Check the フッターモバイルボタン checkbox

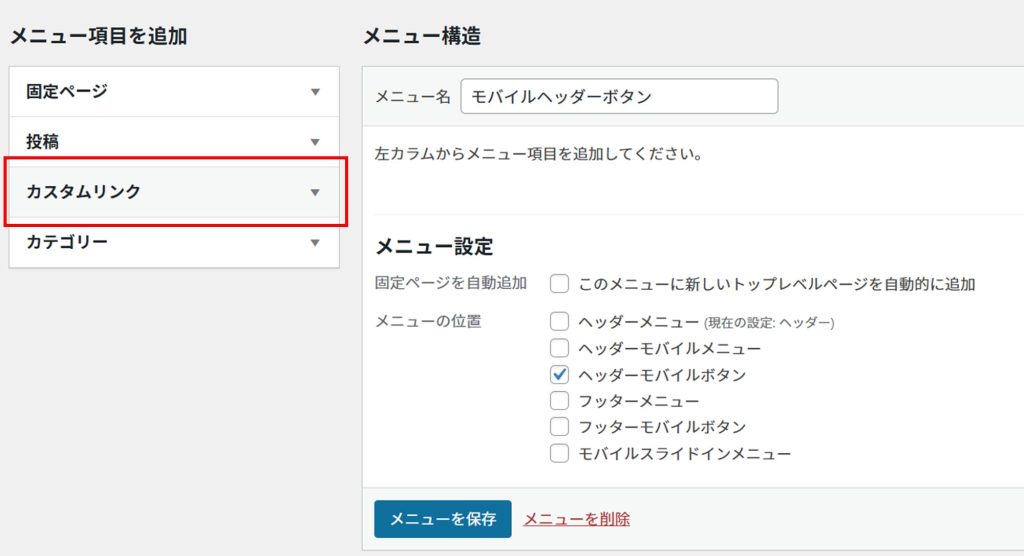pyautogui.click(x=560, y=427)
